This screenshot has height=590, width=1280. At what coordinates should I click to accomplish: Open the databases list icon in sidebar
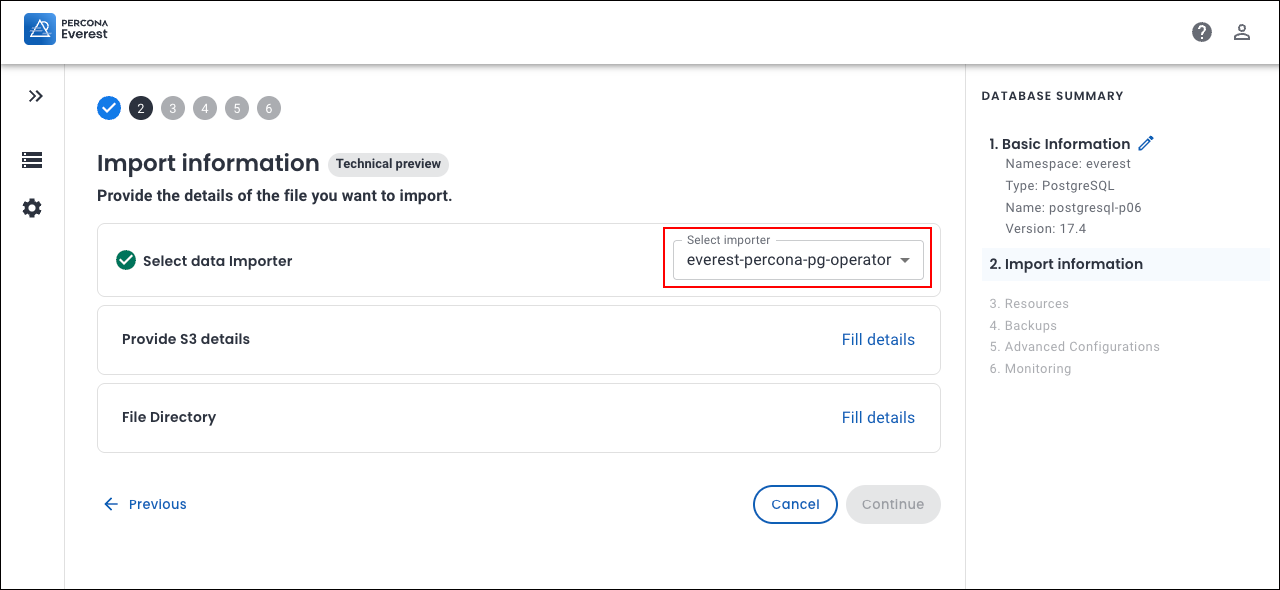[x=32, y=160]
